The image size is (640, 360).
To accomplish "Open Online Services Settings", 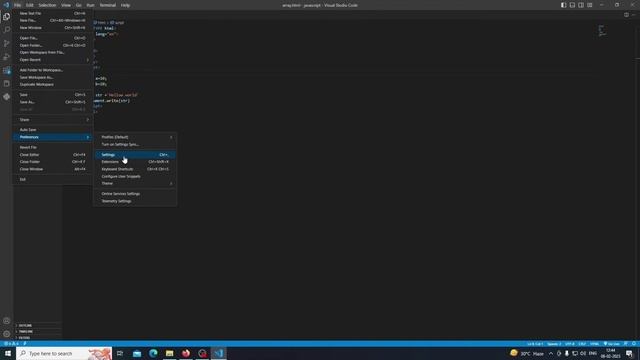I will 136,194.
